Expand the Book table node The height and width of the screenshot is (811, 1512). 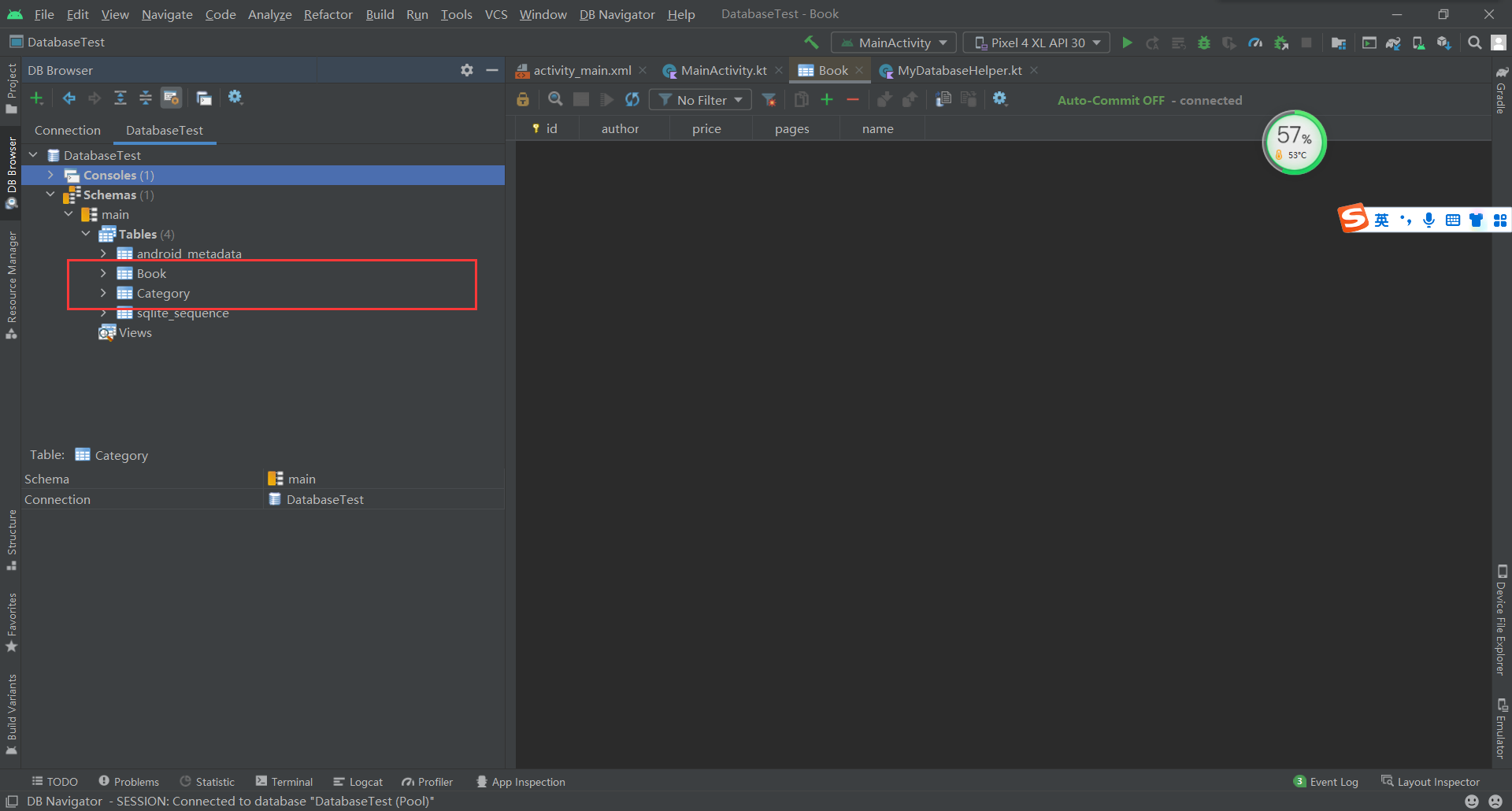pos(103,273)
